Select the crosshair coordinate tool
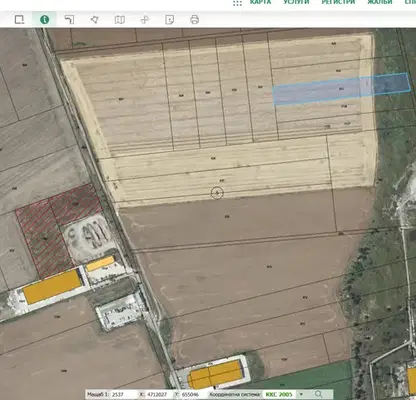The width and height of the screenshot is (416, 400). tap(145, 20)
